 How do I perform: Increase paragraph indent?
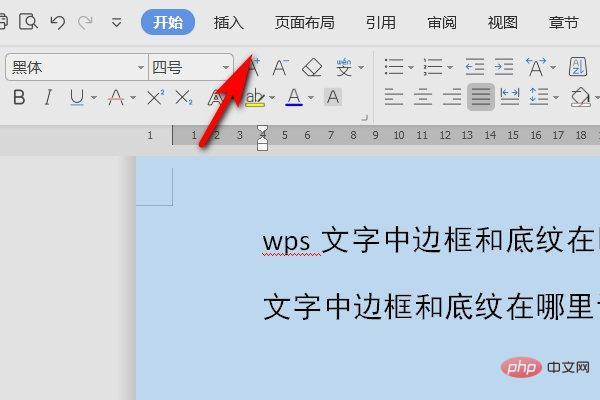504,67
